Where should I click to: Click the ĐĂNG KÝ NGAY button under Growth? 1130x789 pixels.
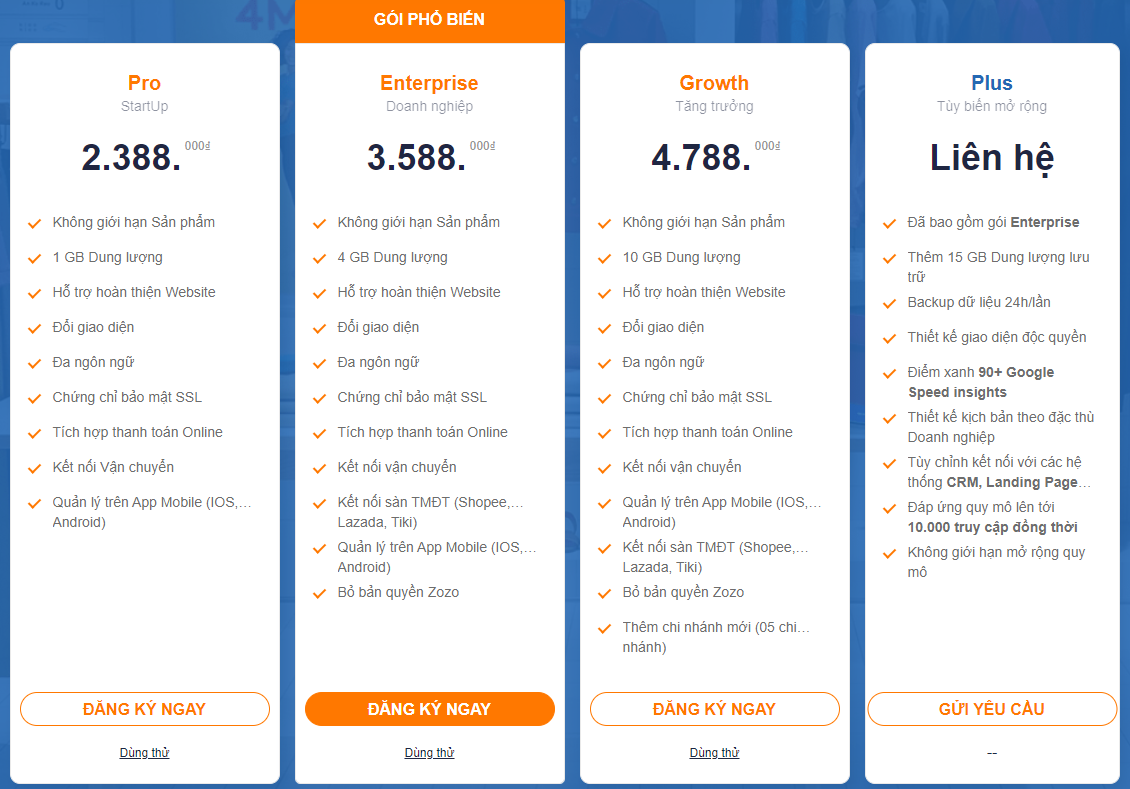[714, 709]
